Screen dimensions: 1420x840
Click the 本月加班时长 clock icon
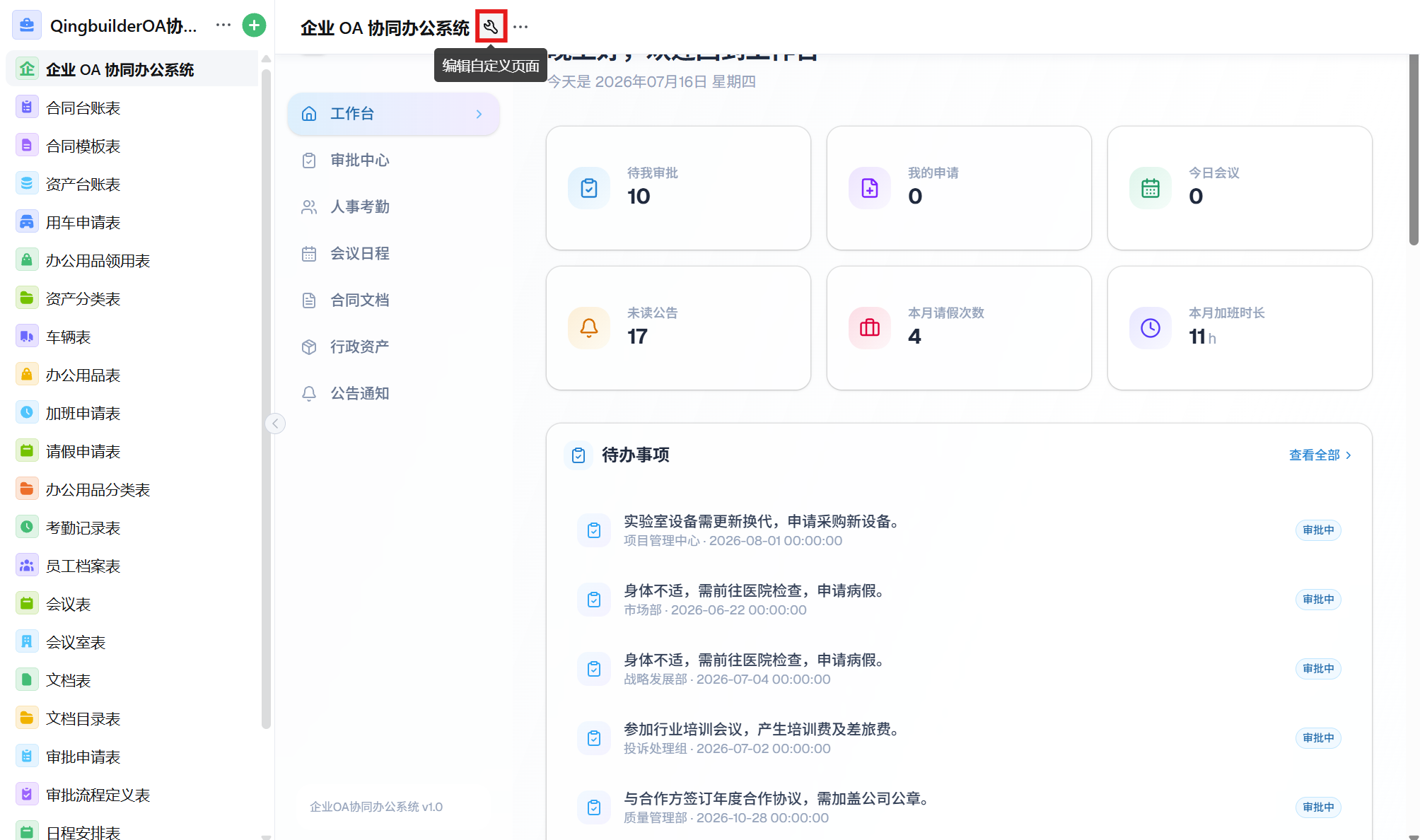1151,328
